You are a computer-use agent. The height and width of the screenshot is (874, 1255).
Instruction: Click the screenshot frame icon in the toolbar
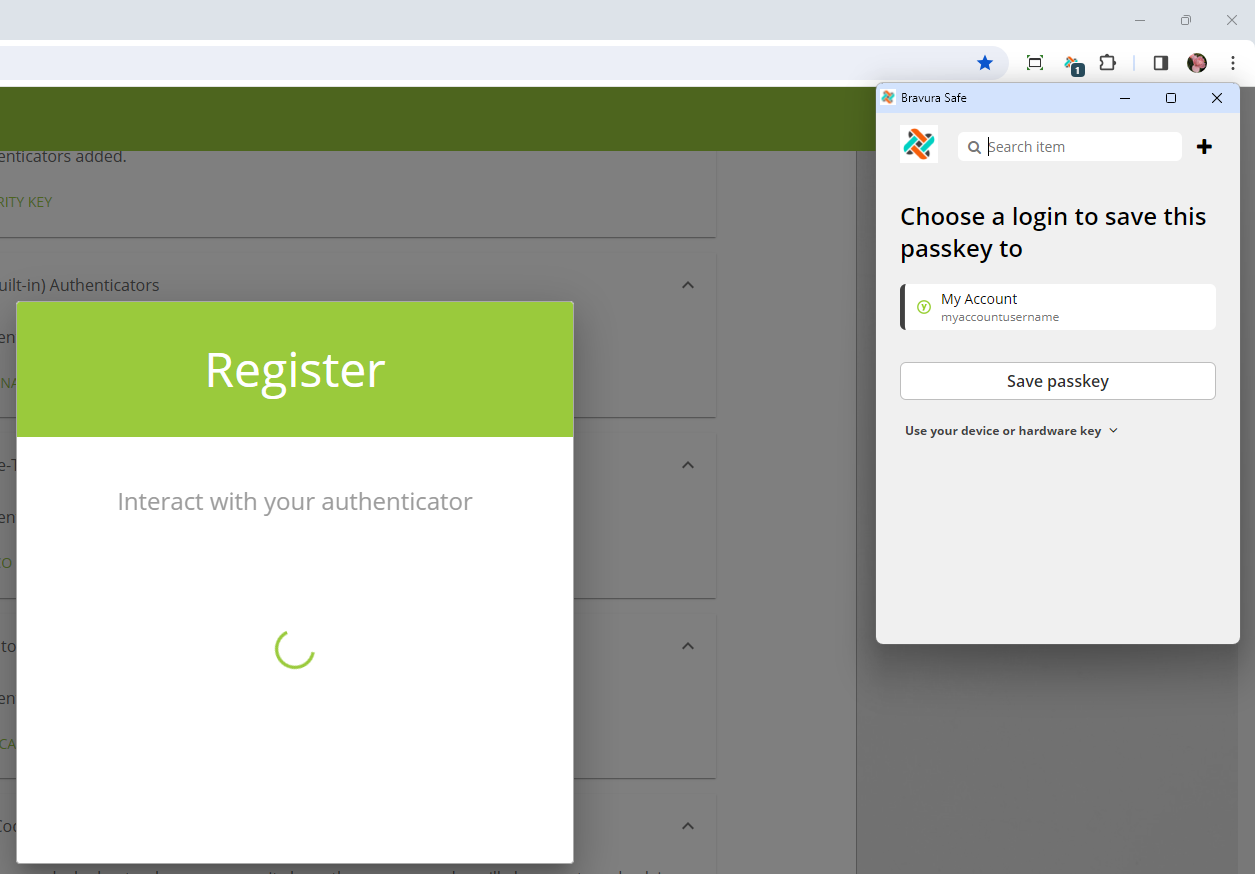[1035, 62]
